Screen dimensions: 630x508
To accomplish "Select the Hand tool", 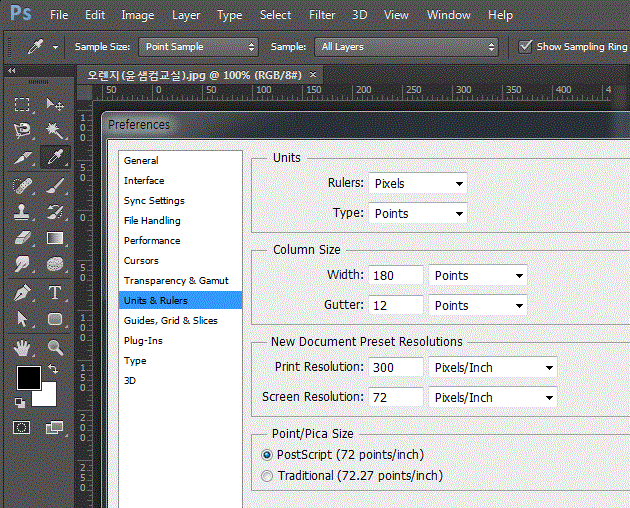I will pyautogui.click(x=22, y=348).
